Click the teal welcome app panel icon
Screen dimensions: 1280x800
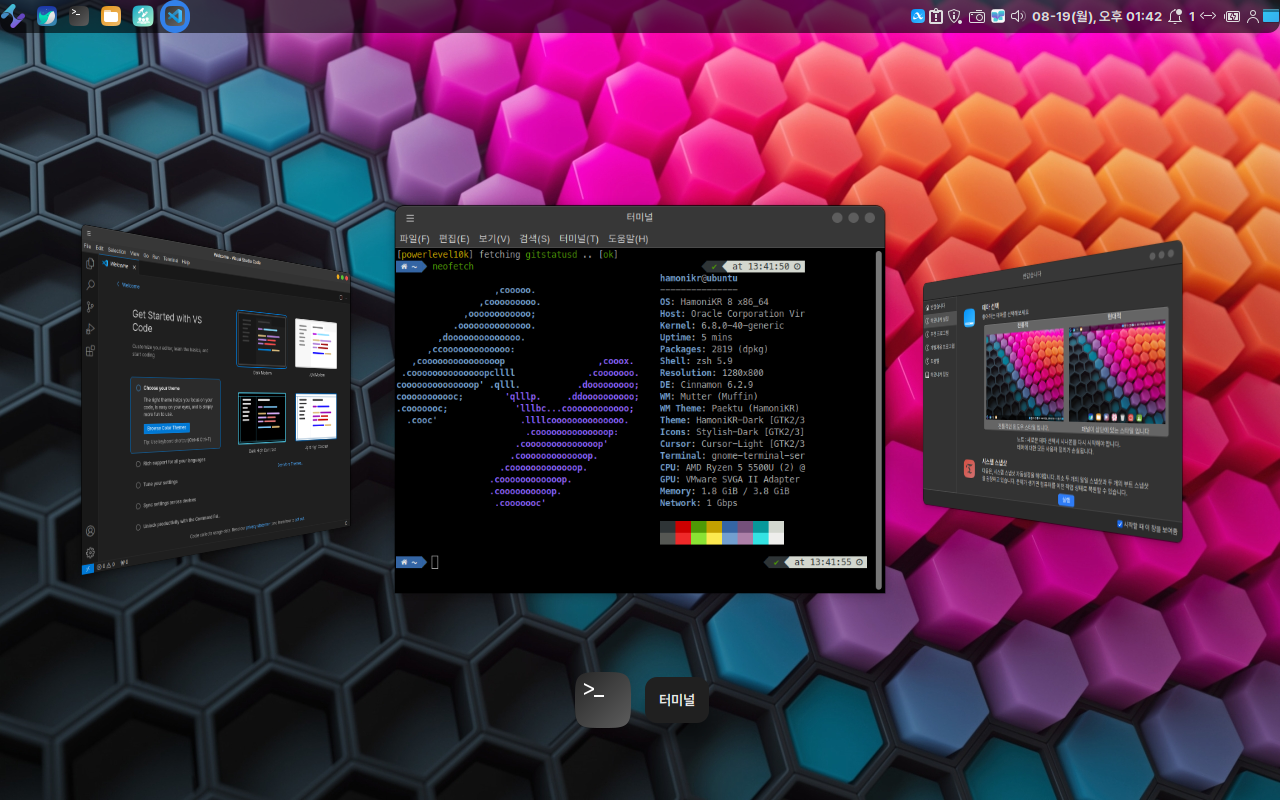click(143, 16)
